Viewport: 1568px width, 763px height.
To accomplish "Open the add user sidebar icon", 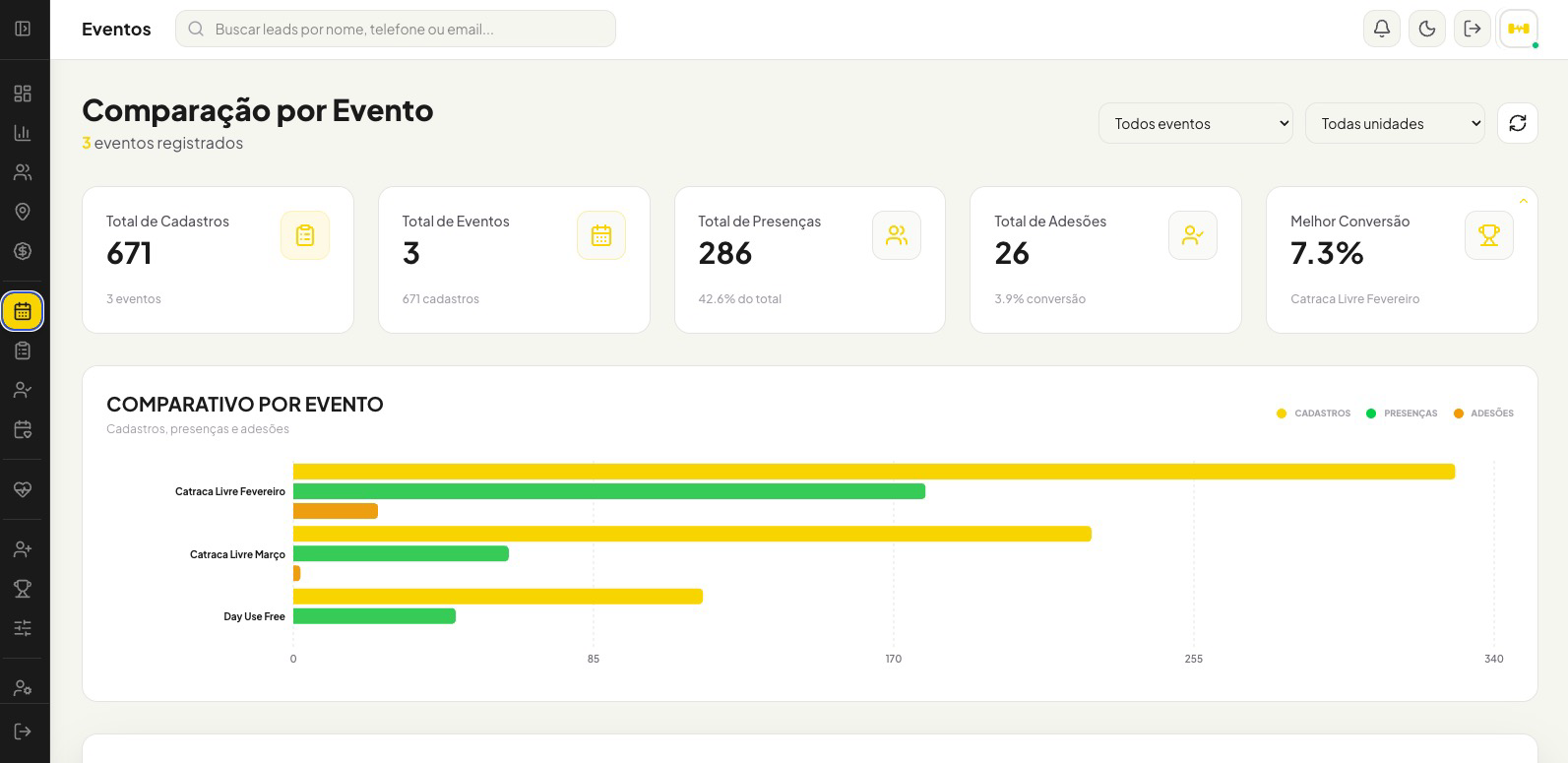I will click(x=23, y=549).
